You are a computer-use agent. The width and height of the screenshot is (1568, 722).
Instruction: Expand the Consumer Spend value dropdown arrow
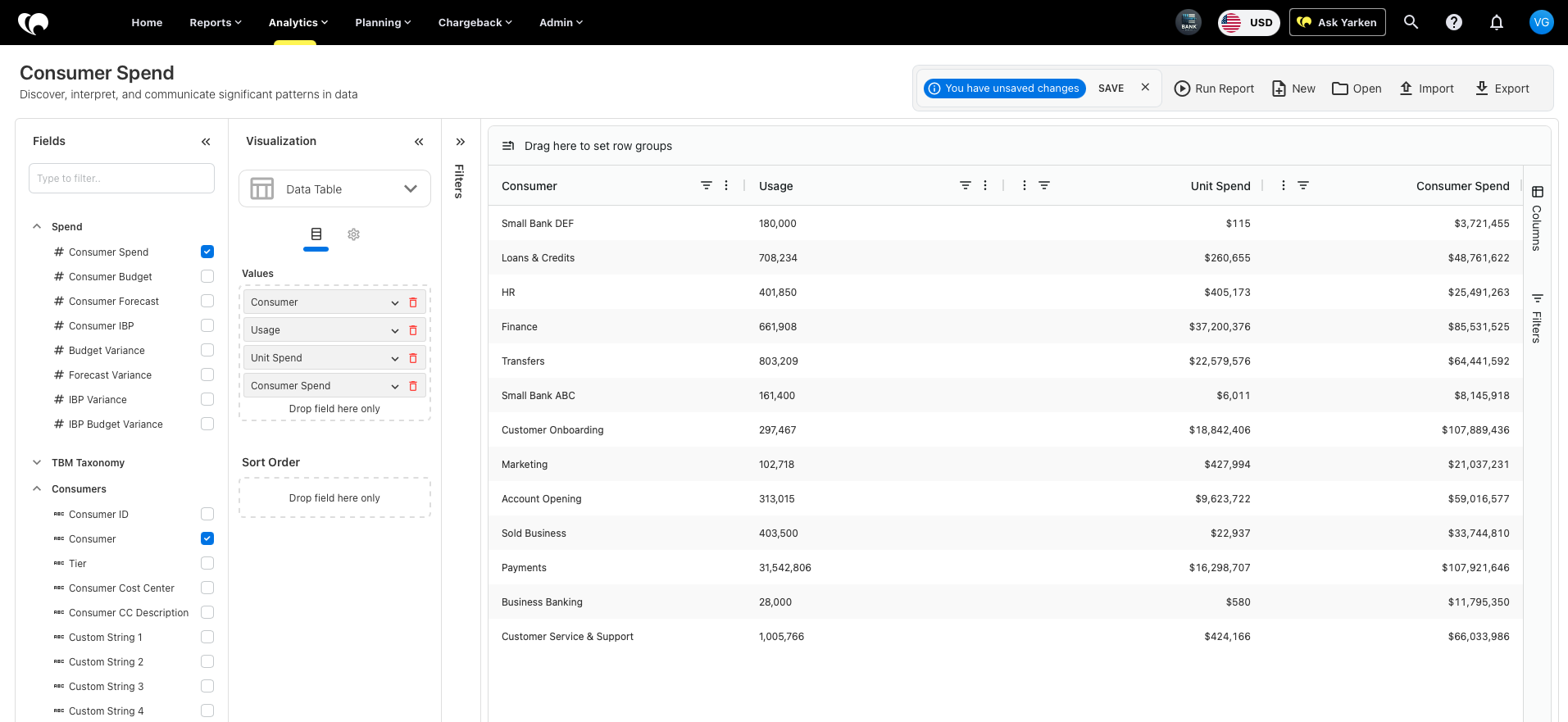pyautogui.click(x=395, y=386)
